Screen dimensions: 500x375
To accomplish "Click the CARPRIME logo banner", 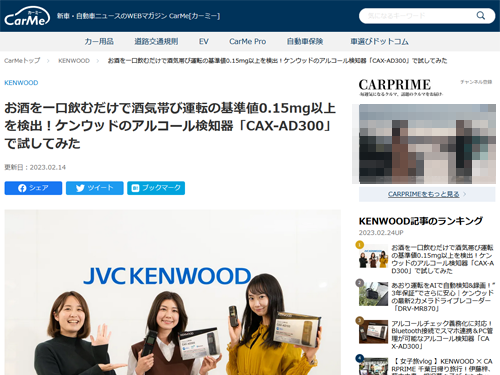I will point(401,87).
